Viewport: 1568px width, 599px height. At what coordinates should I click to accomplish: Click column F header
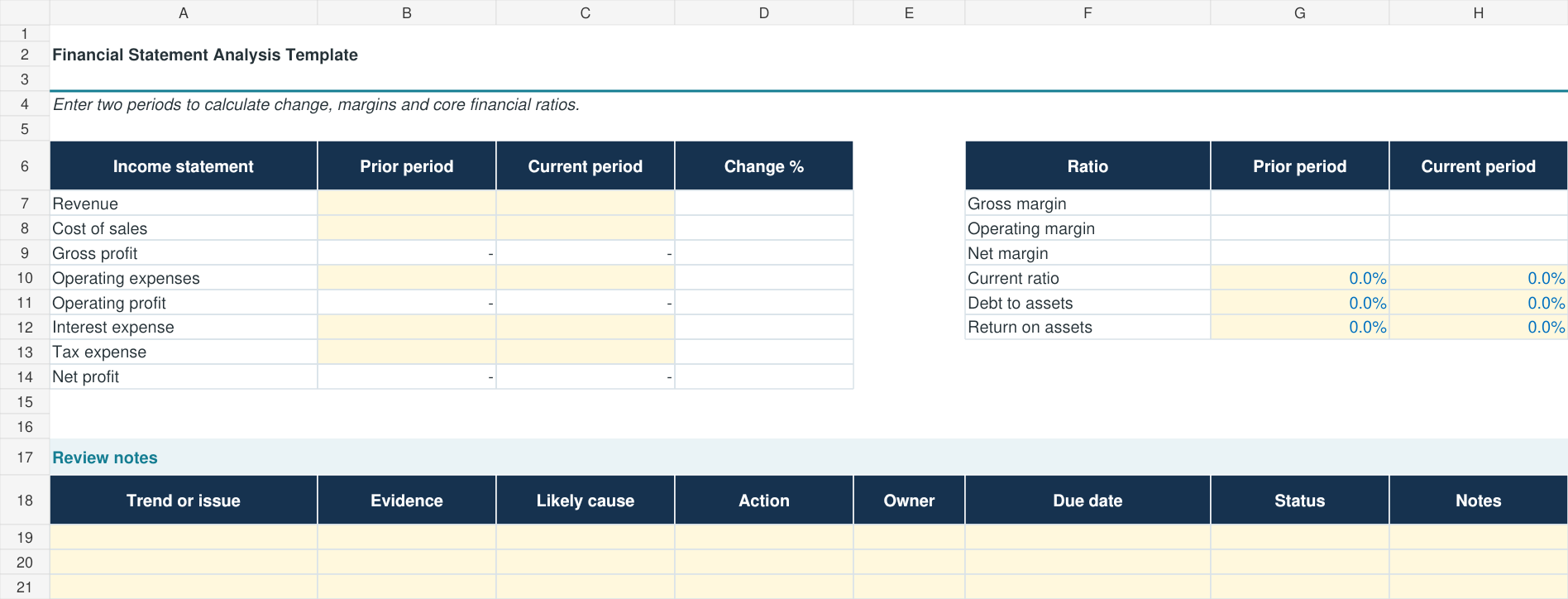coord(1088,12)
